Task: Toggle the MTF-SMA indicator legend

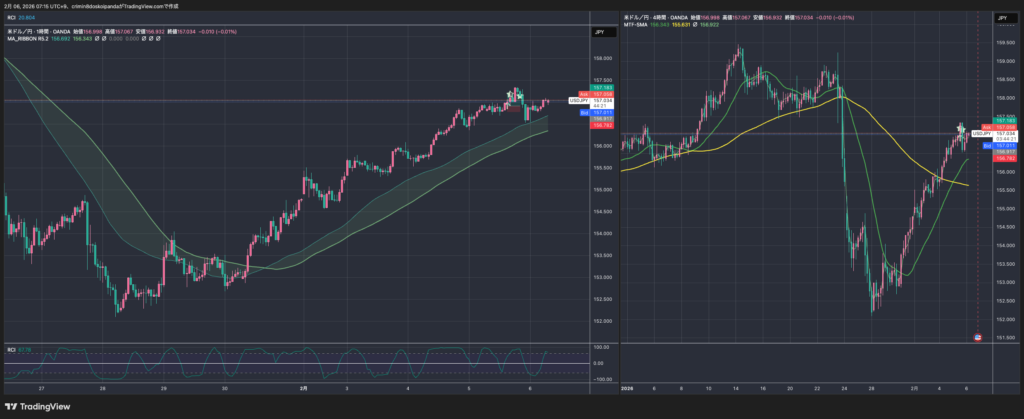Action: click(x=637, y=24)
